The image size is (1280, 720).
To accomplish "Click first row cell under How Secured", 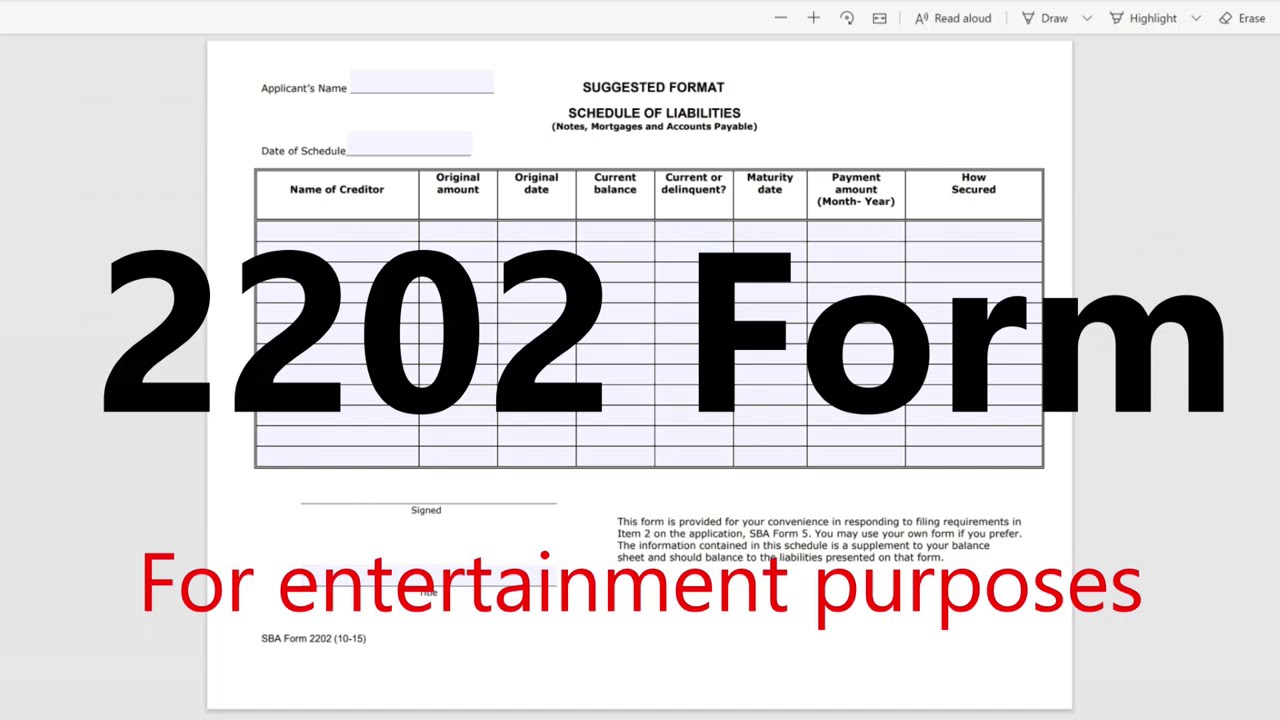I will click(974, 231).
